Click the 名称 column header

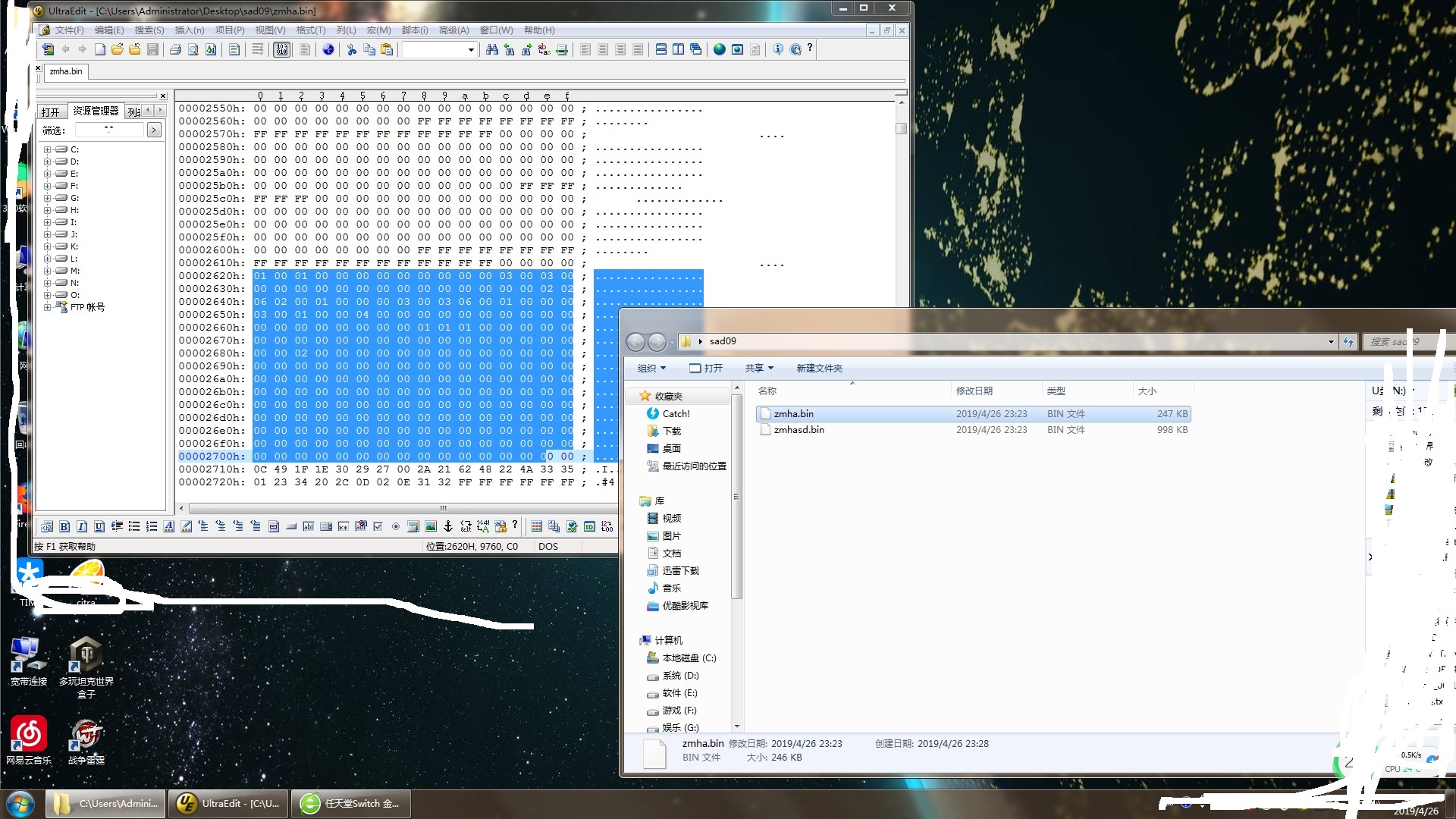[852, 391]
